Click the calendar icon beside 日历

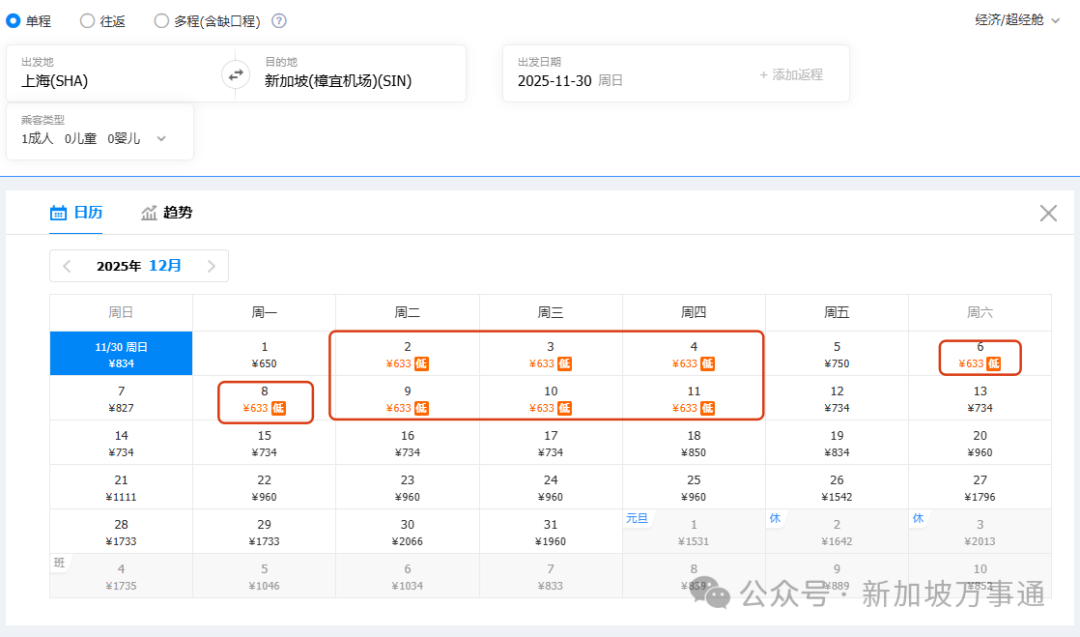click(58, 212)
